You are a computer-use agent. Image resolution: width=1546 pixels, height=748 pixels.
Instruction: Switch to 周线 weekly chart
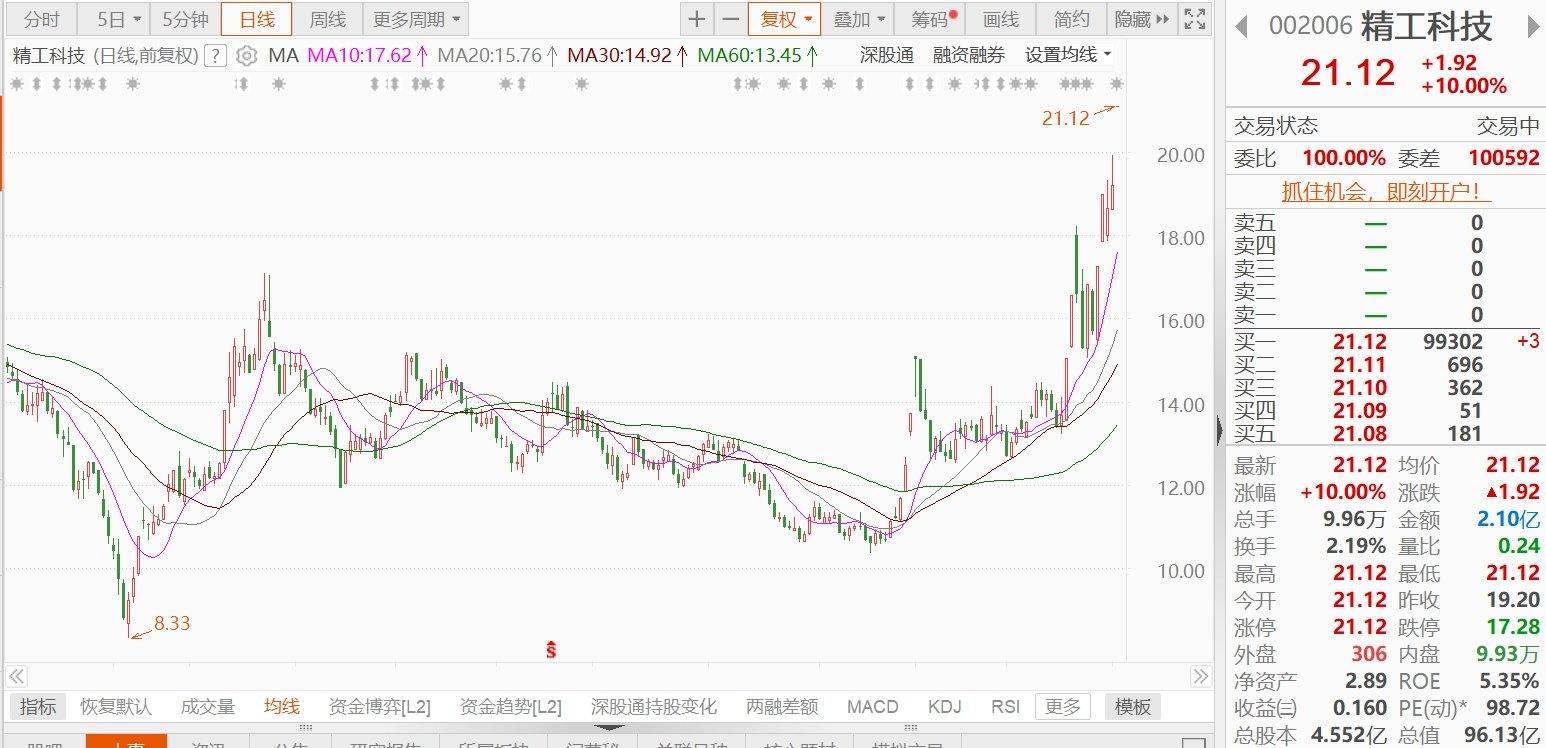click(327, 19)
